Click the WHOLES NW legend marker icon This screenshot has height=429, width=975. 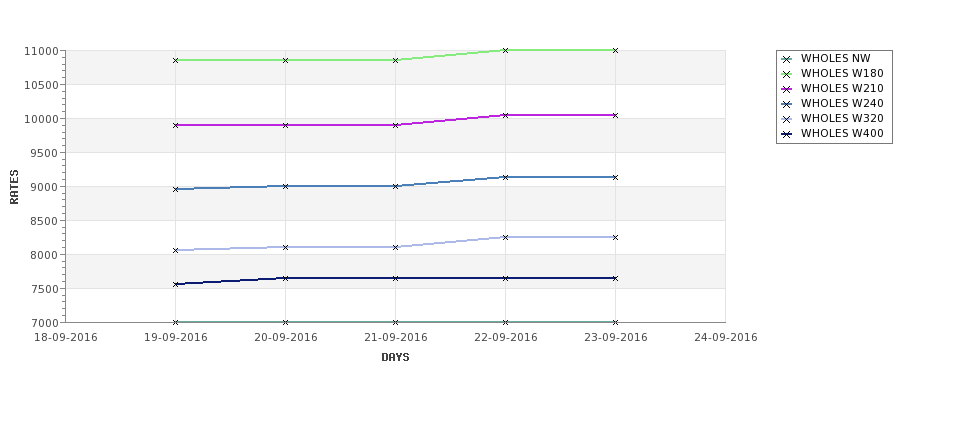point(787,59)
